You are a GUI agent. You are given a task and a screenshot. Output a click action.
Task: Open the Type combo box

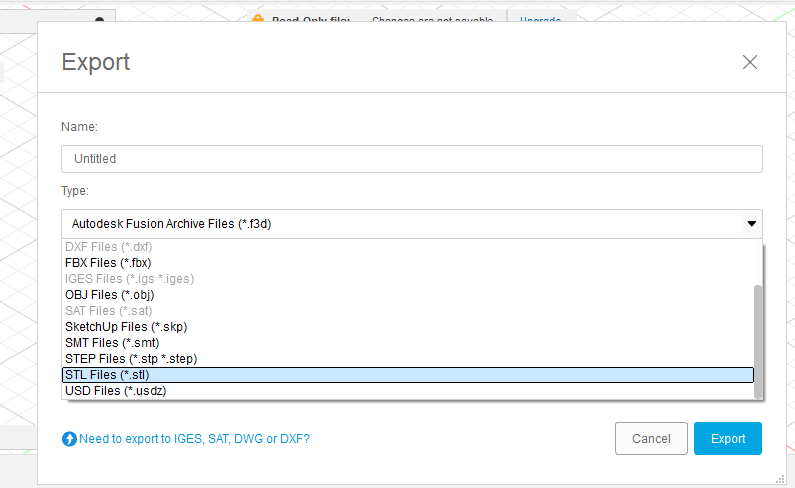tap(411, 224)
